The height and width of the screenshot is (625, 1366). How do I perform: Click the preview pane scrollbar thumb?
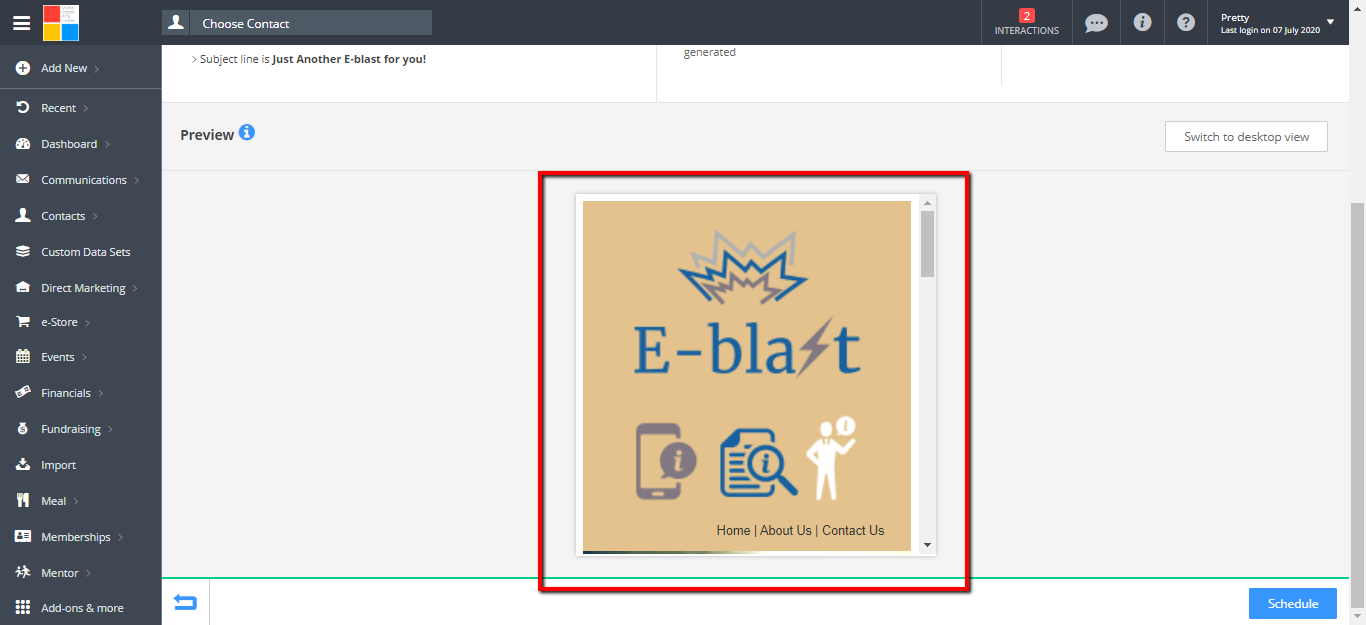(927, 244)
